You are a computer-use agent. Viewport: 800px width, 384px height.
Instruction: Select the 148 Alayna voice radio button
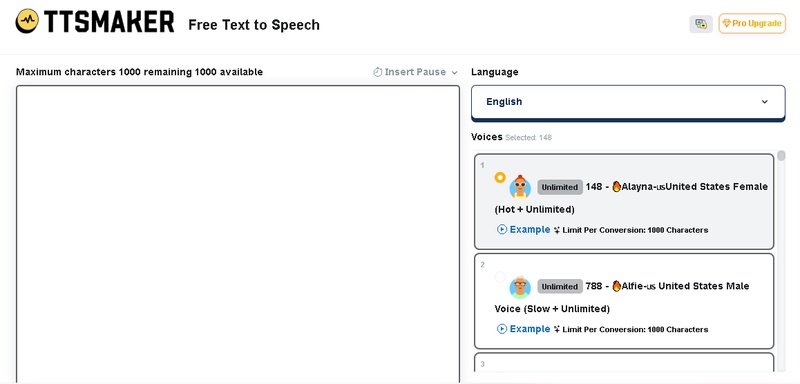click(x=500, y=177)
